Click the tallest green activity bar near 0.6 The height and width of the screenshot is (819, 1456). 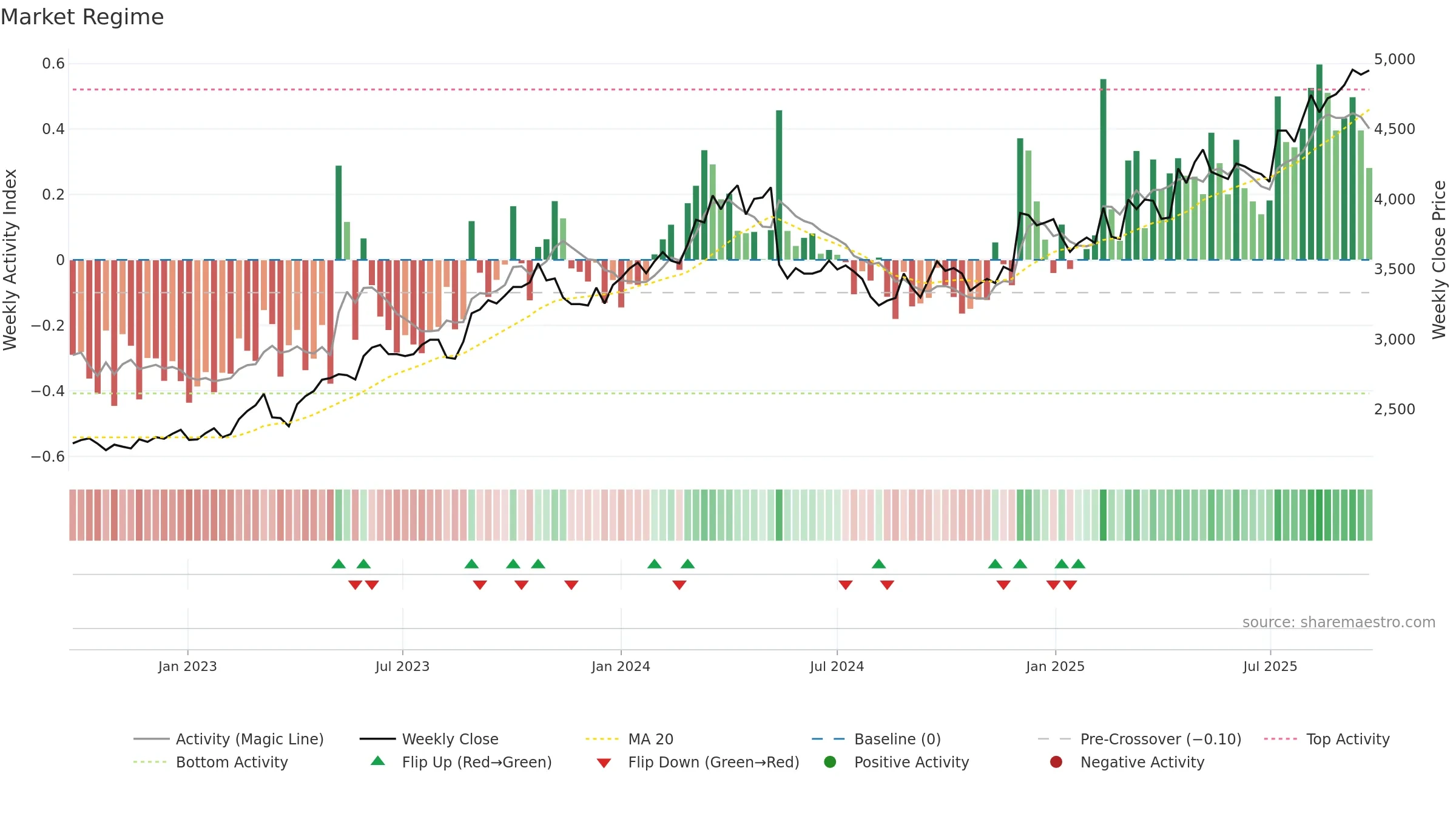pyautogui.click(x=1319, y=162)
